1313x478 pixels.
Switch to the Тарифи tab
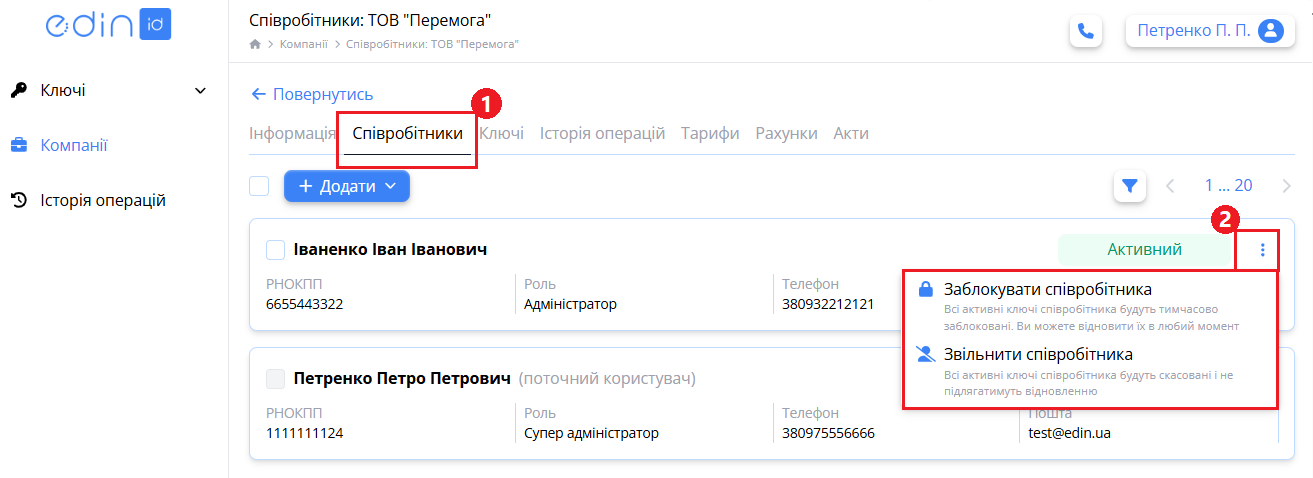710,133
